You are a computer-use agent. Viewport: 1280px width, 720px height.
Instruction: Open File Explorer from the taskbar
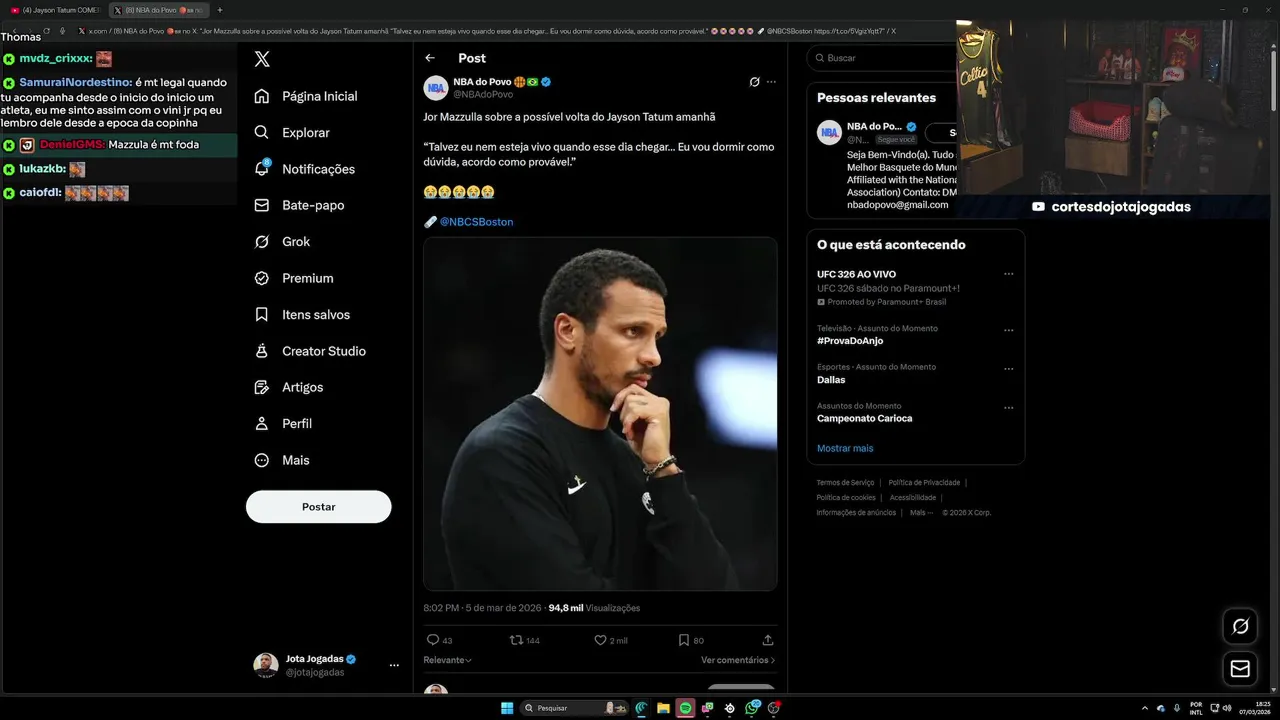click(663, 708)
